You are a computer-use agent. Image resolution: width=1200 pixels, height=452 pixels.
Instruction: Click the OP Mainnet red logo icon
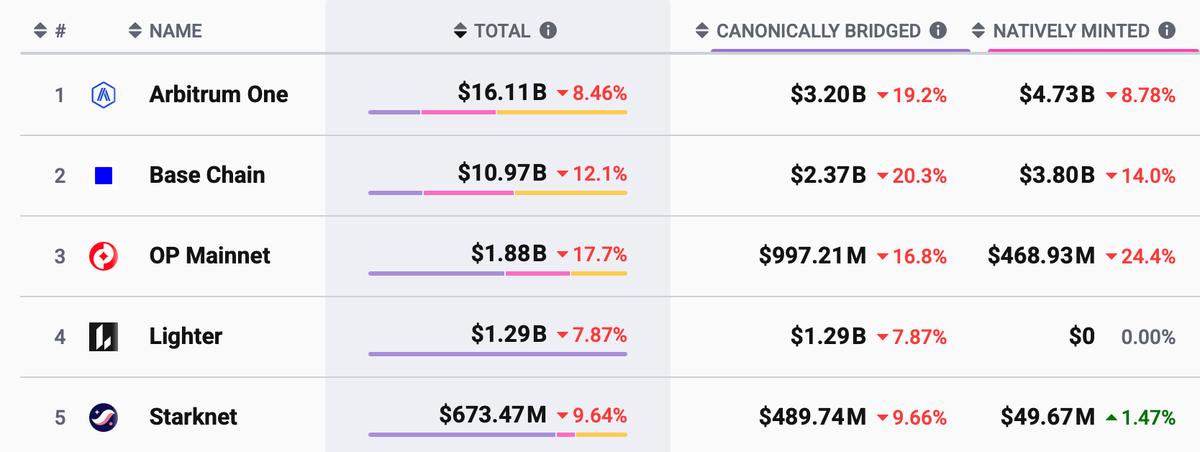(104, 257)
